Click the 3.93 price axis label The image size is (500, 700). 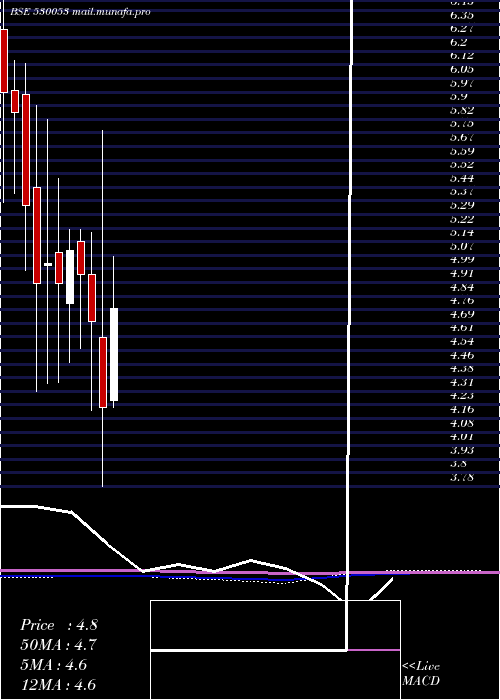pos(462,451)
